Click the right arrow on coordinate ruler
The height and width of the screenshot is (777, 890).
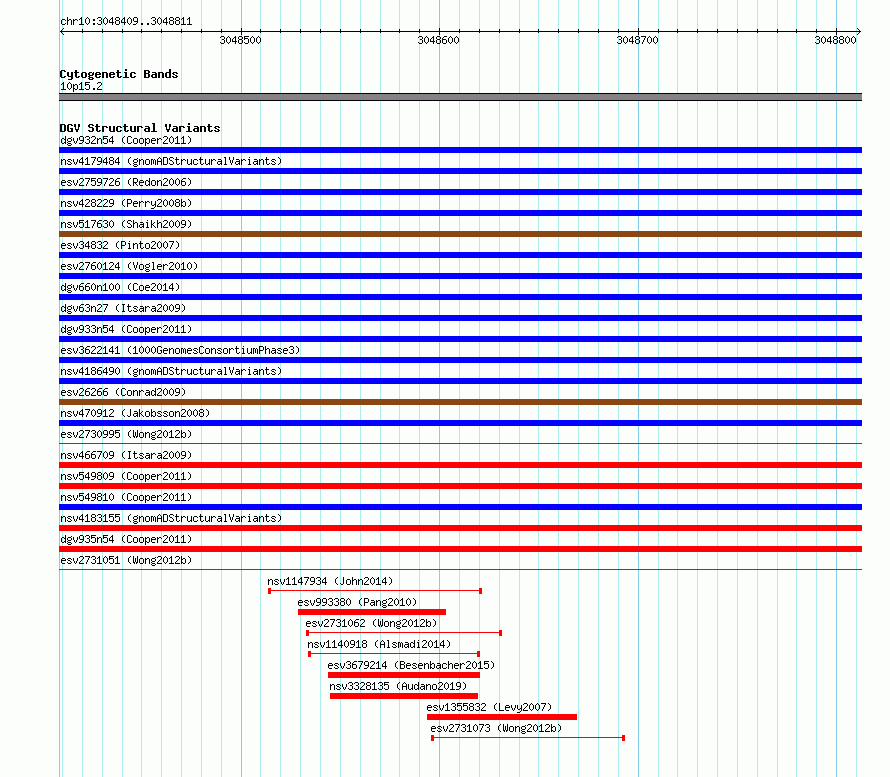859,32
